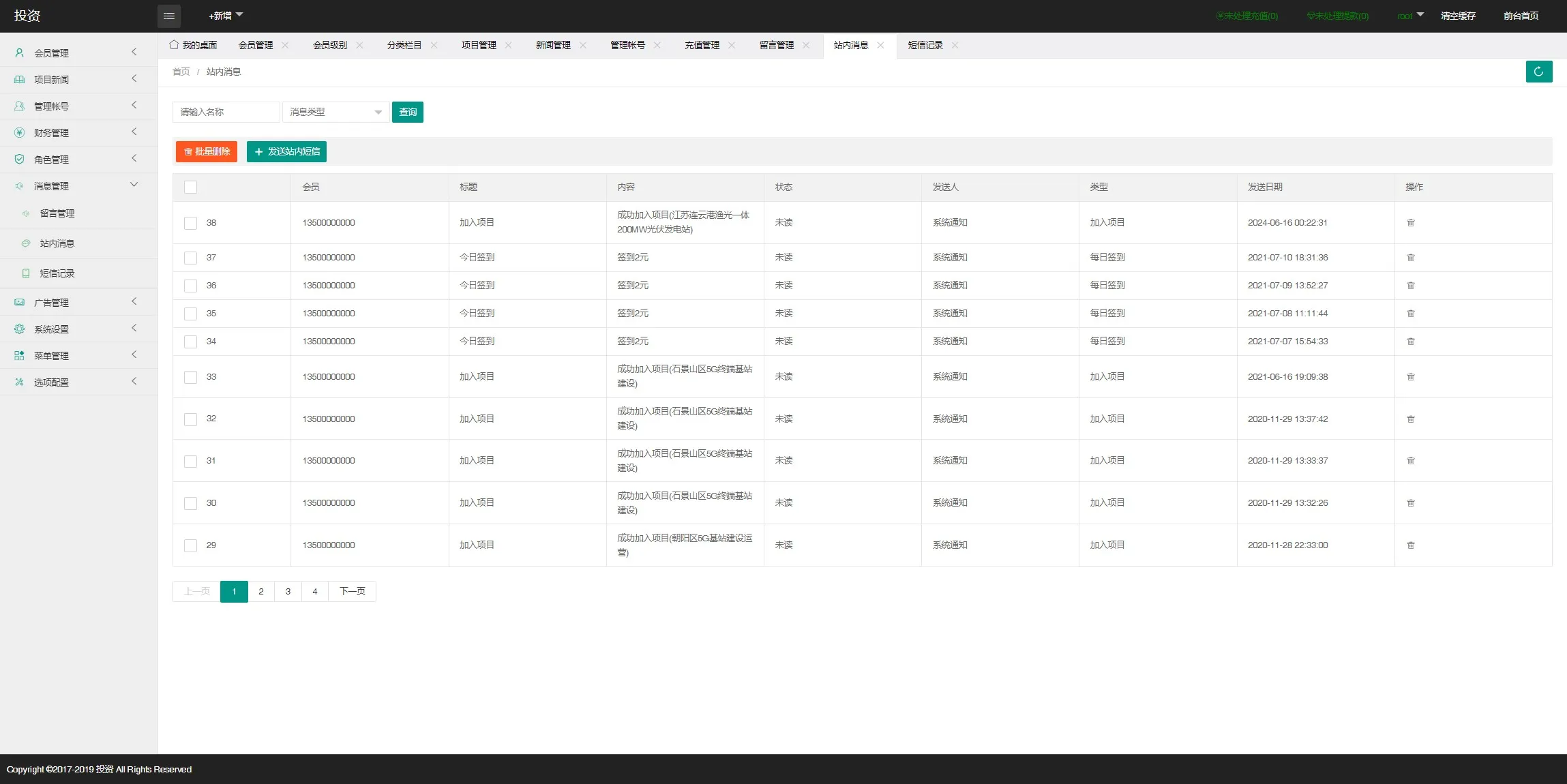The image size is (1567, 784).
Task: Tick the checkbox for row 37
Action: (x=191, y=258)
